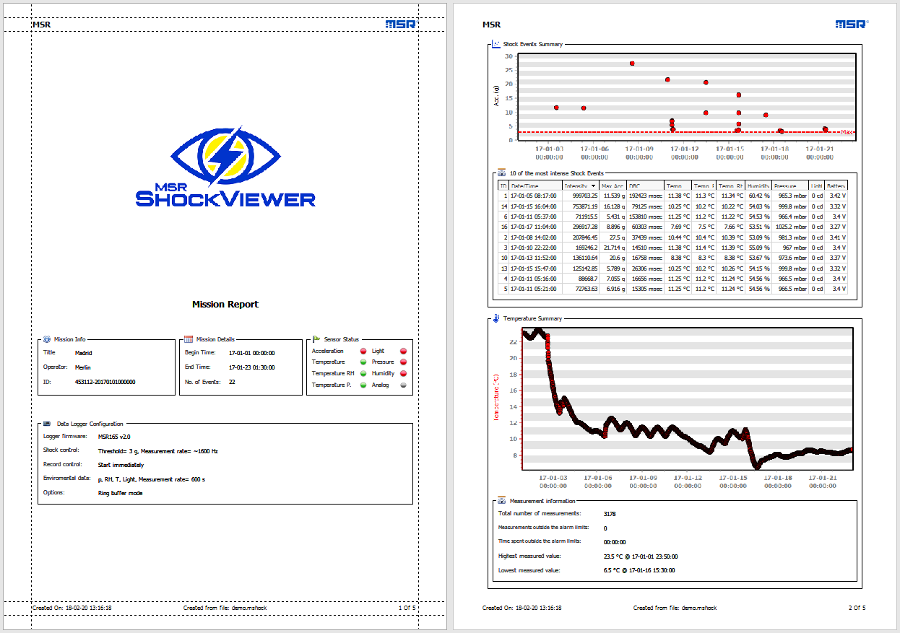The width and height of the screenshot is (900, 633).
Task: Click the ShockViewer eye logo
Action: 226,156
